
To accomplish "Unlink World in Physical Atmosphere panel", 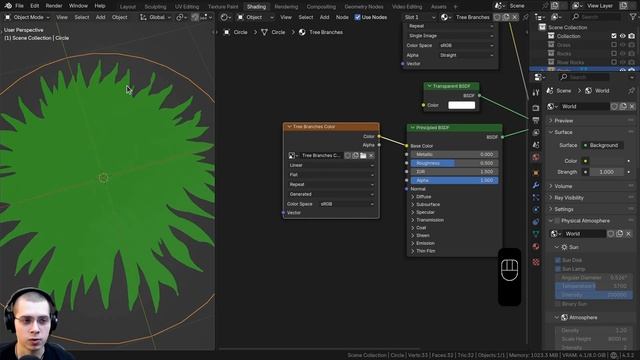I will tap(628, 234).
